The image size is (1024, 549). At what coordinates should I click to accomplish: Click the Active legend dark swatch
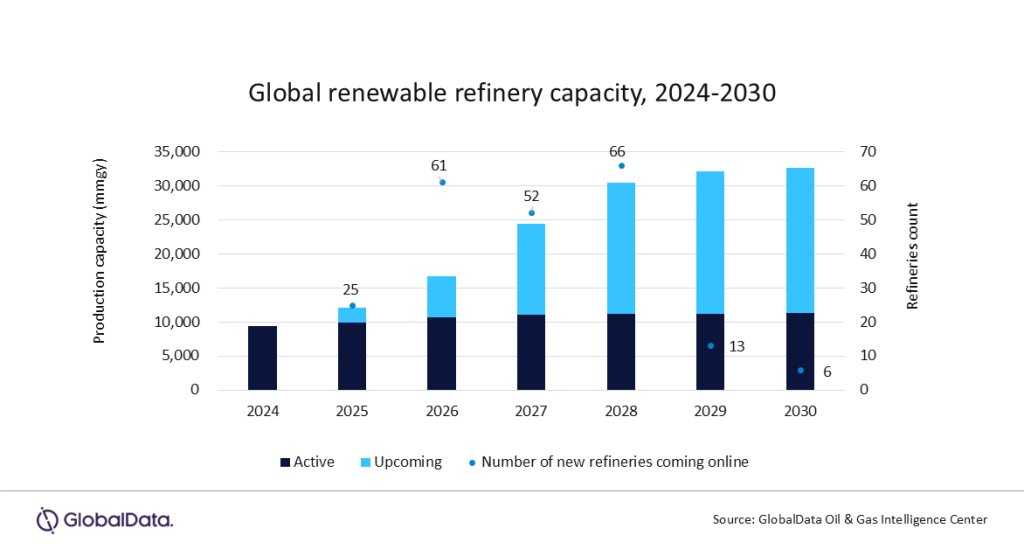pos(285,462)
